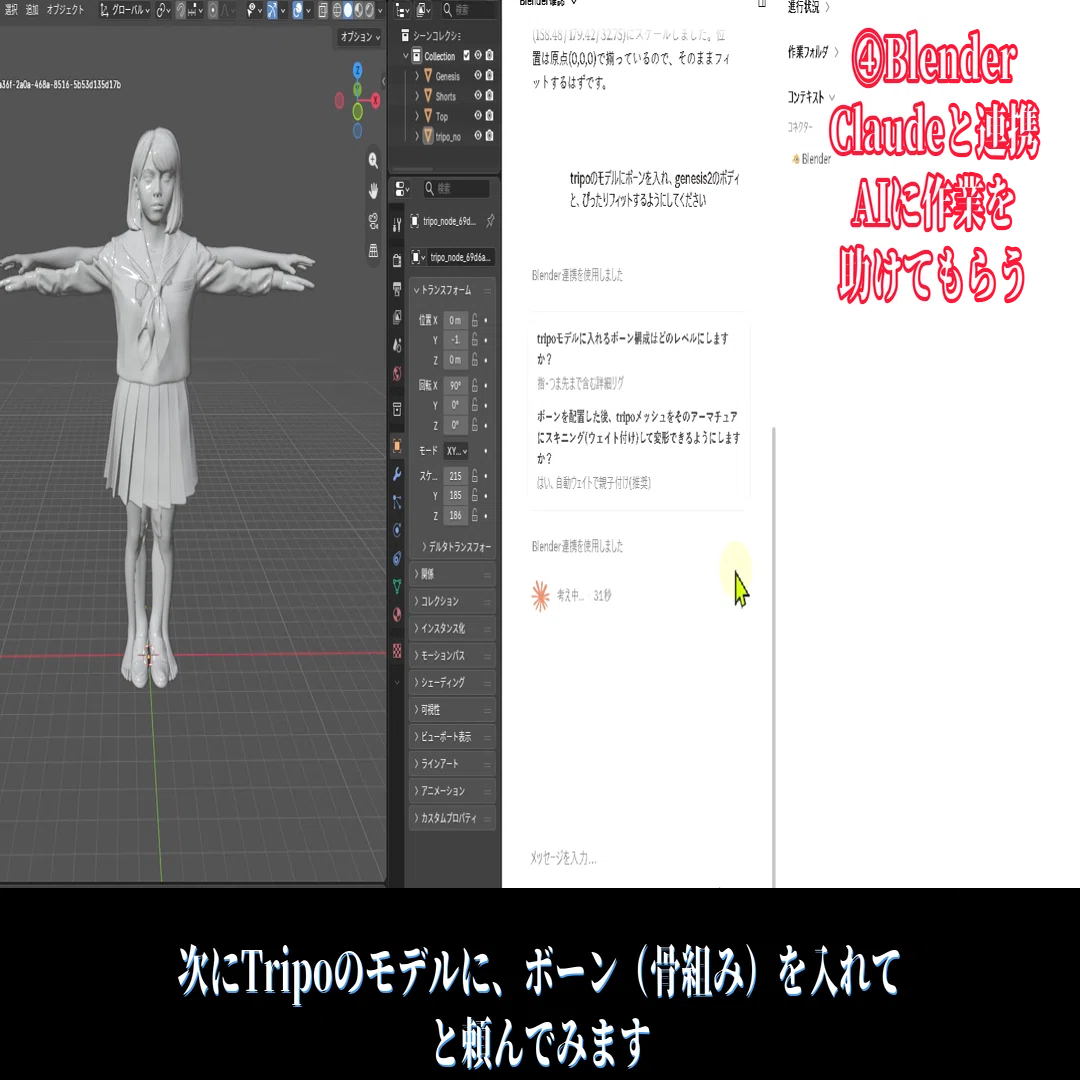Open the World properties tab
The image size is (1080, 1080).
397,373
